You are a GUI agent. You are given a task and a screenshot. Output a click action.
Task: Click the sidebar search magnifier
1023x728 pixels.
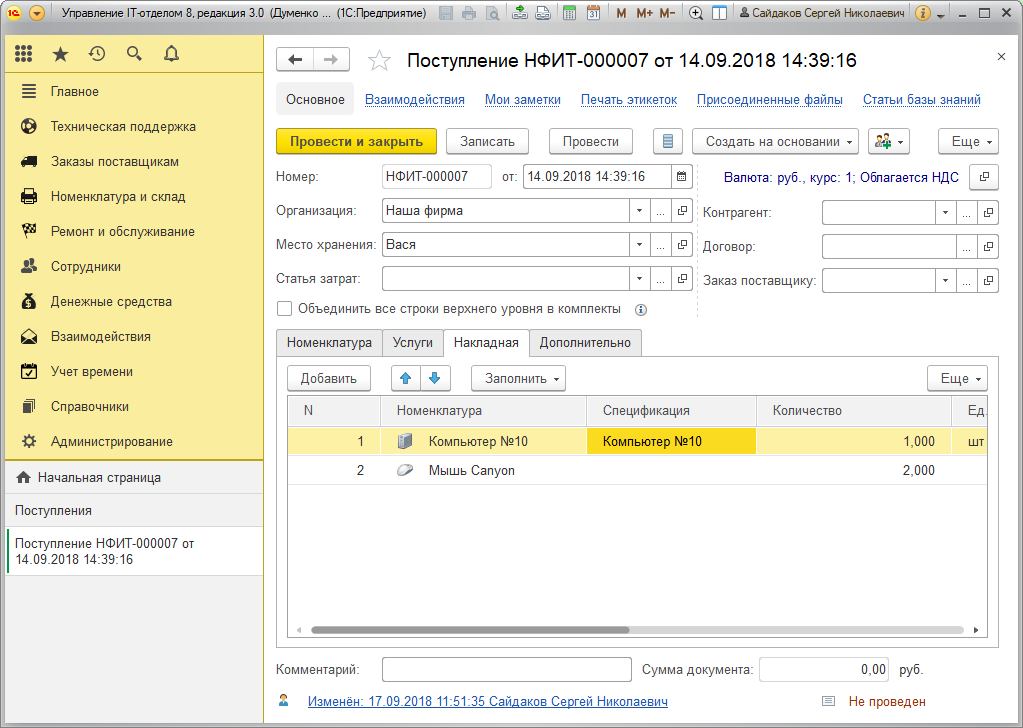[x=134, y=54]
